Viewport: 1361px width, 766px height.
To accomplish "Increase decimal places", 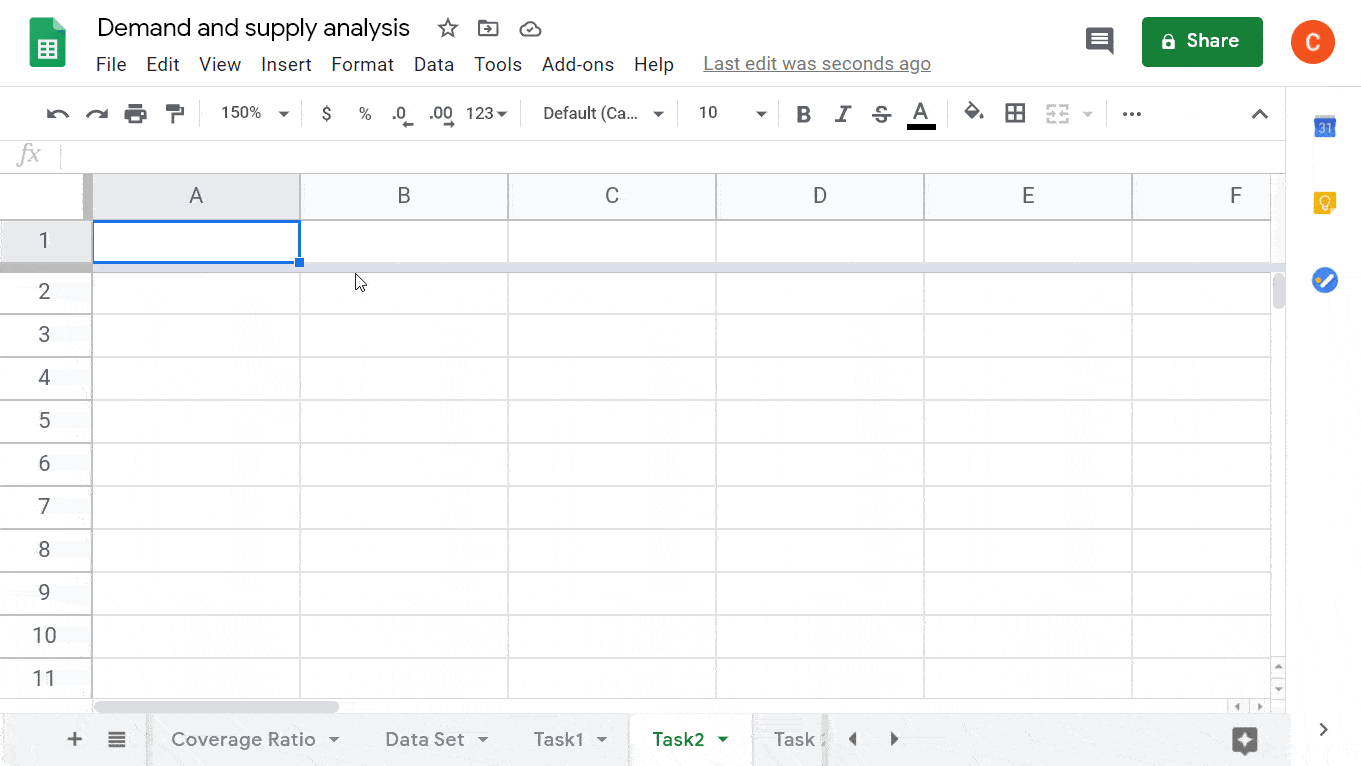I will 441,115.
